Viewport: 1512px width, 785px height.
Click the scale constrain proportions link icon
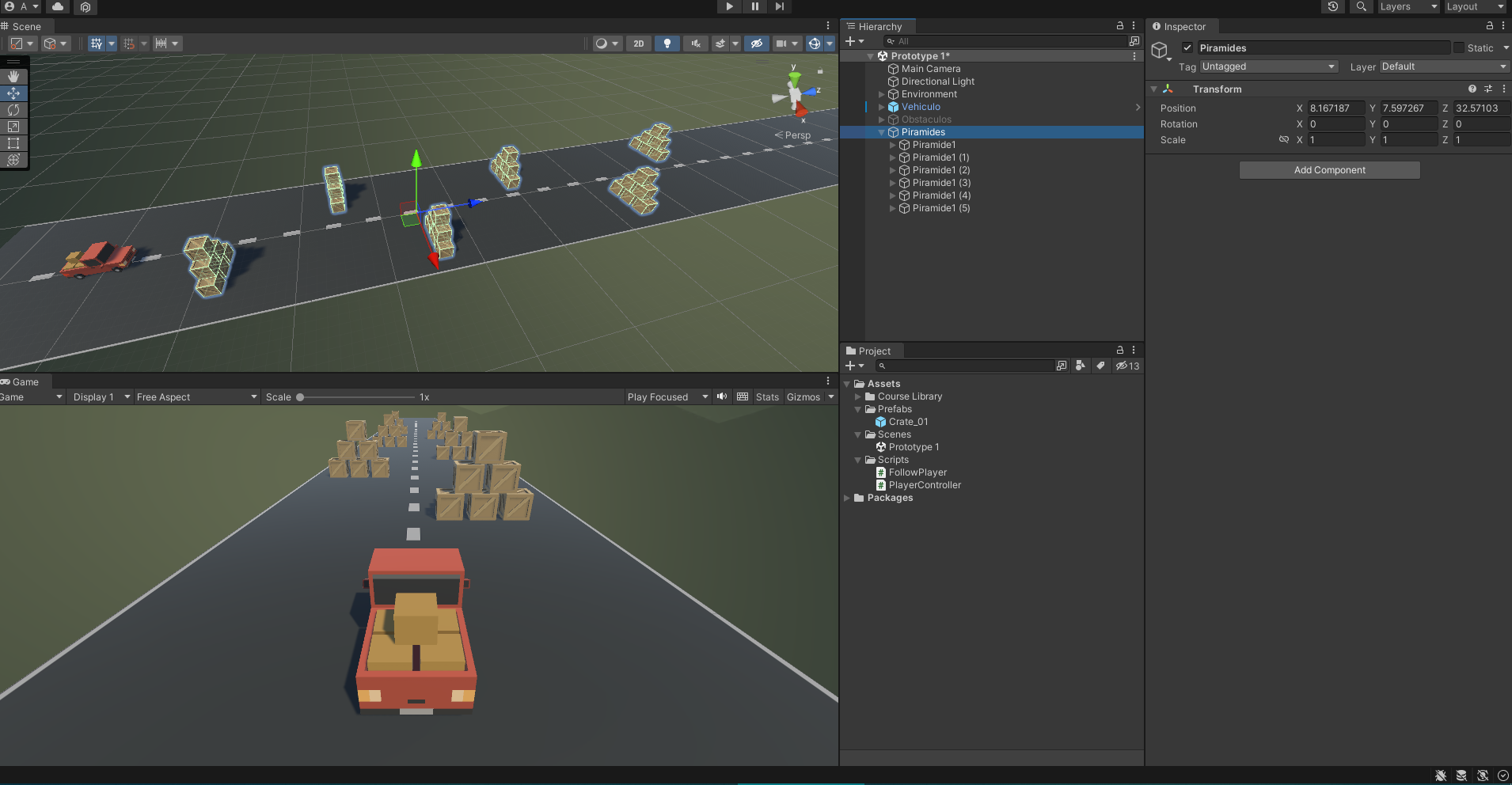click(1284, 140)
